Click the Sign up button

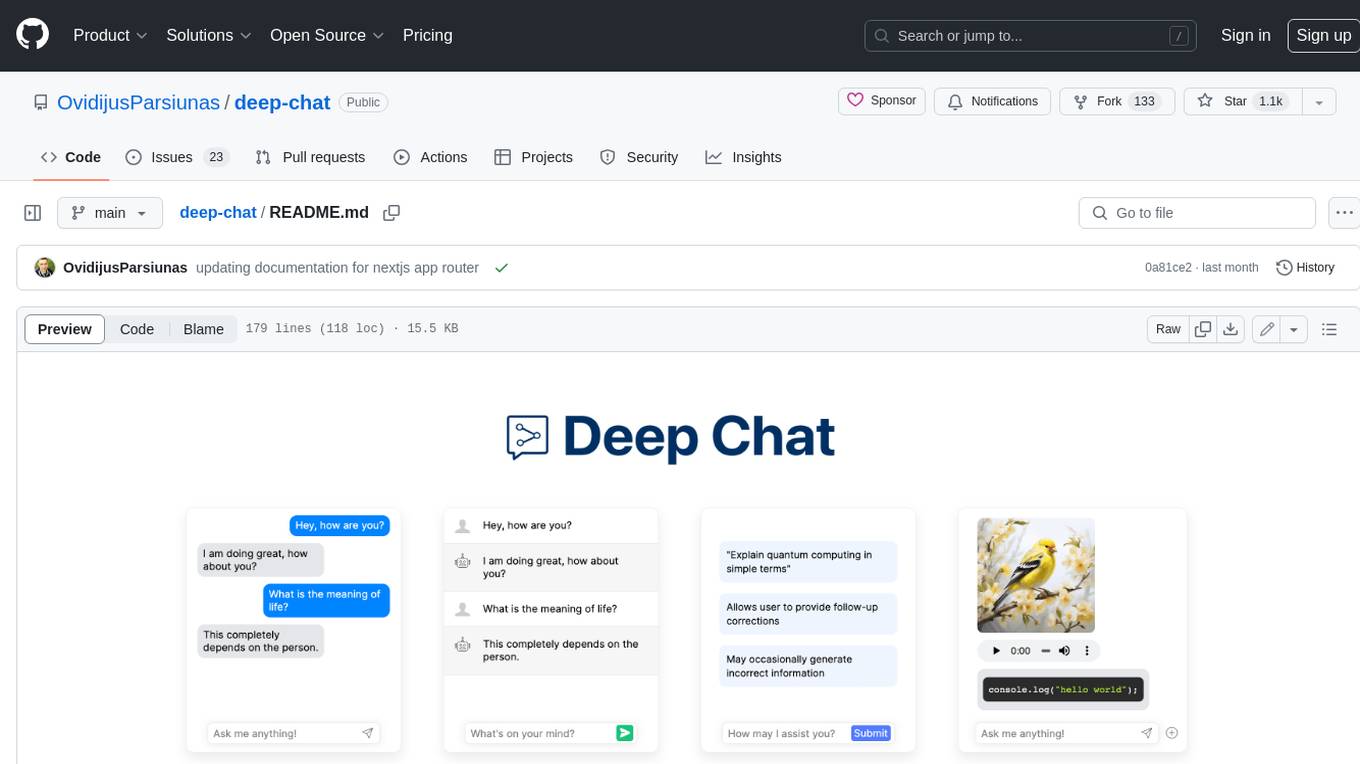[1323, 35]
